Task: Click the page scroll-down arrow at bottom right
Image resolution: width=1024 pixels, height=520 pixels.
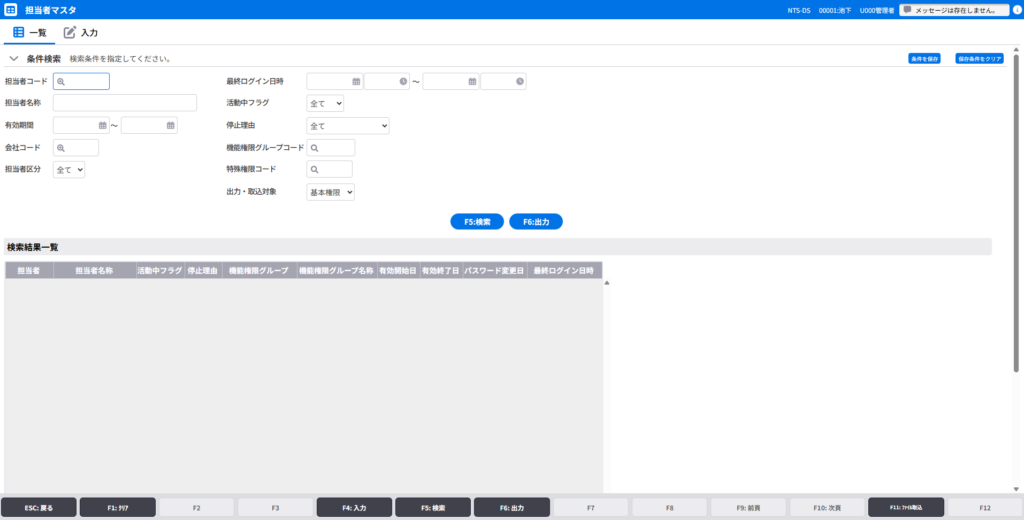Action: 1016,489
